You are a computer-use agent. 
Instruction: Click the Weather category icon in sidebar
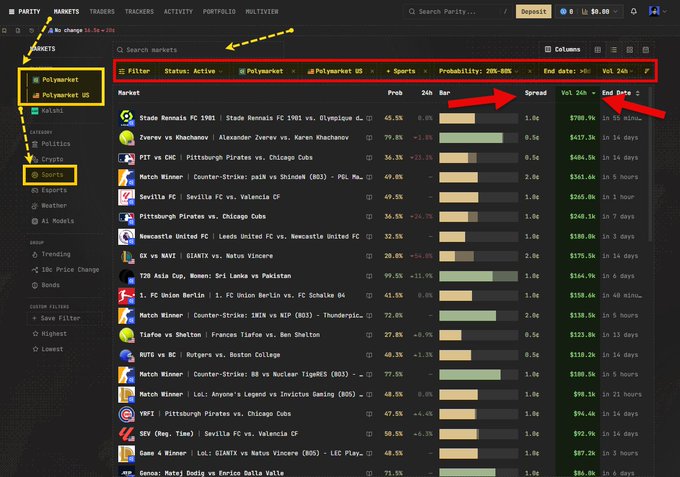click(35, 206)
